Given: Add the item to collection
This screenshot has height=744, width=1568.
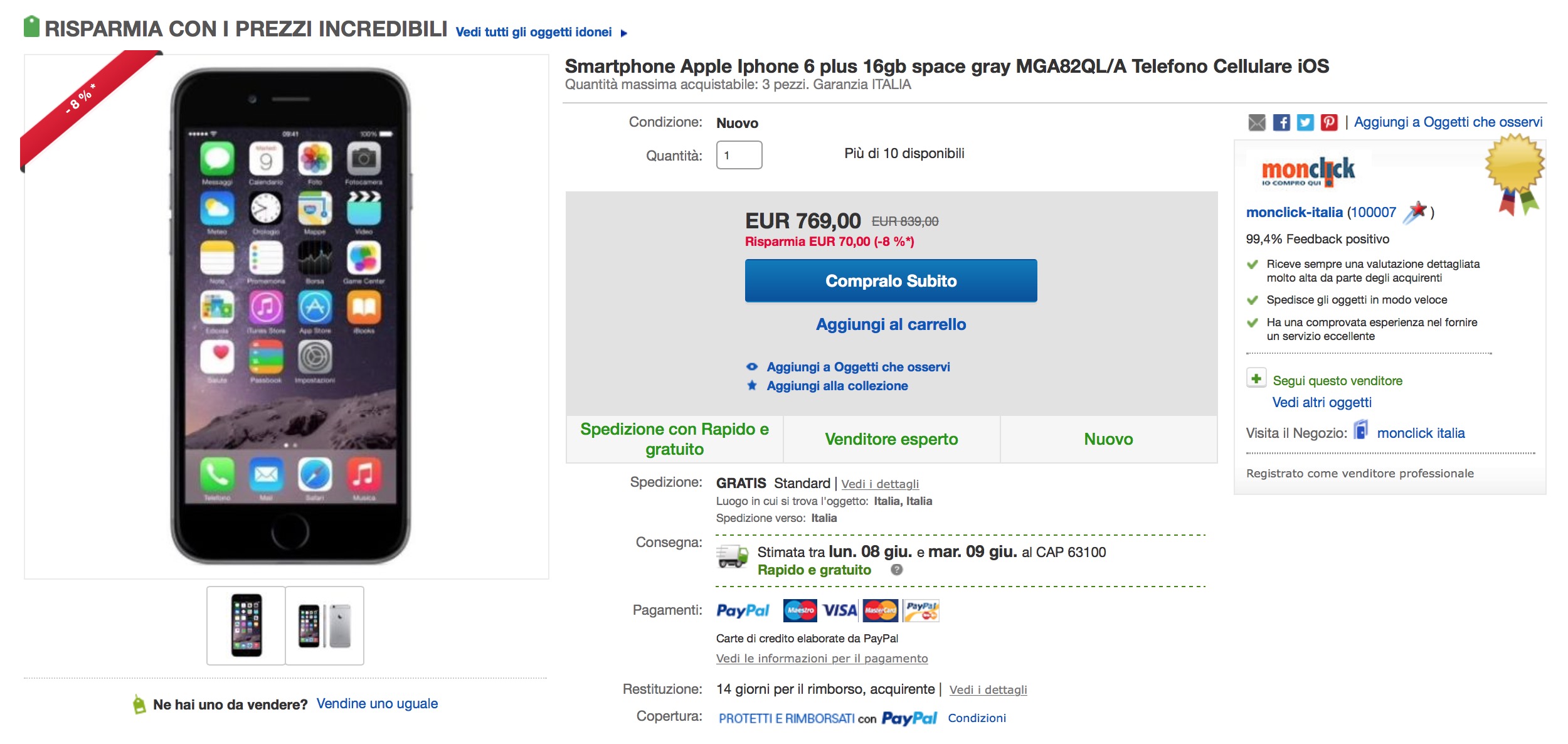Looking at the screenshot, I should pos(837,386).
